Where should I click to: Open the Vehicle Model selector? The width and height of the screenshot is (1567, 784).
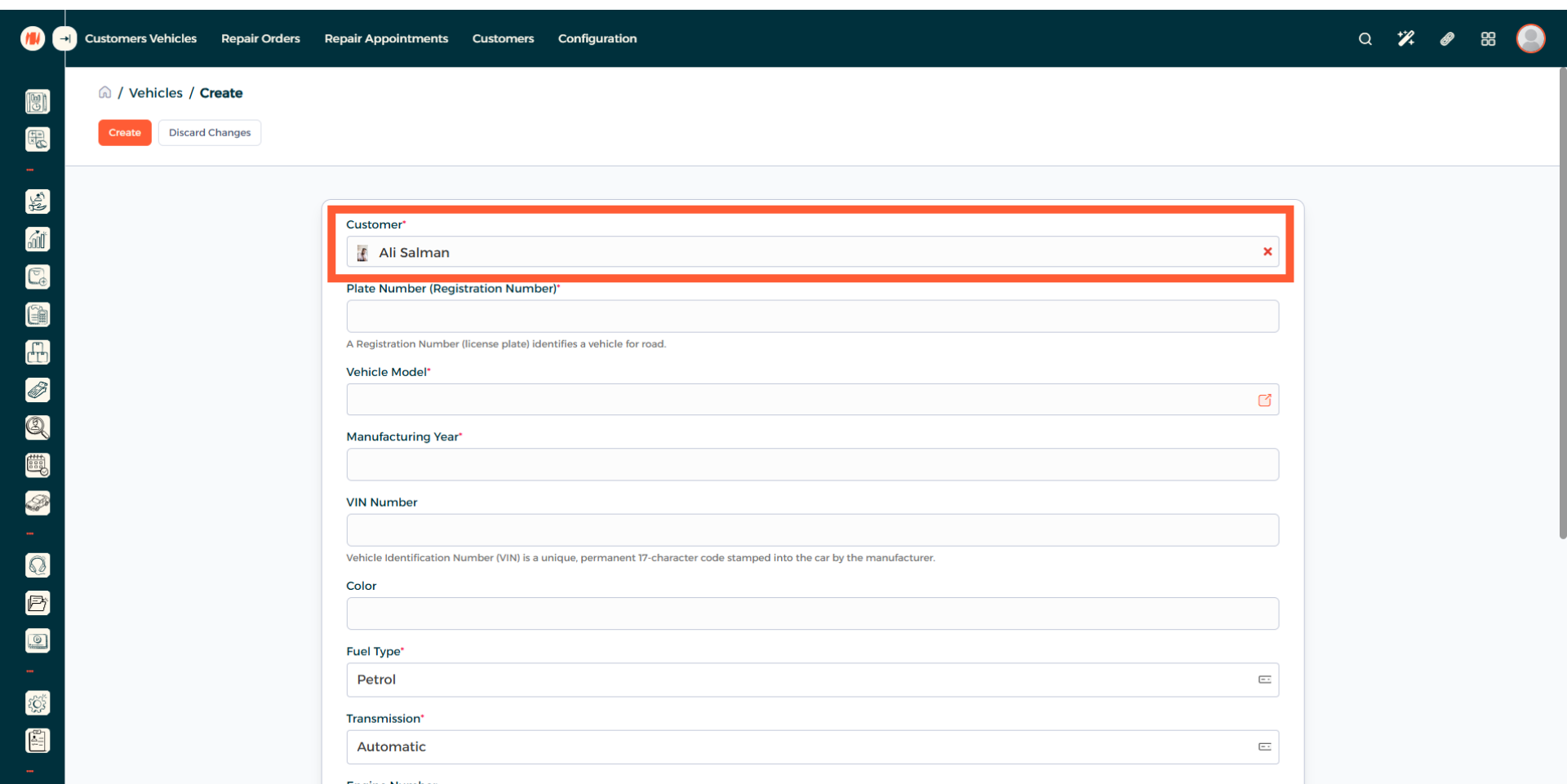coord(812,400)
